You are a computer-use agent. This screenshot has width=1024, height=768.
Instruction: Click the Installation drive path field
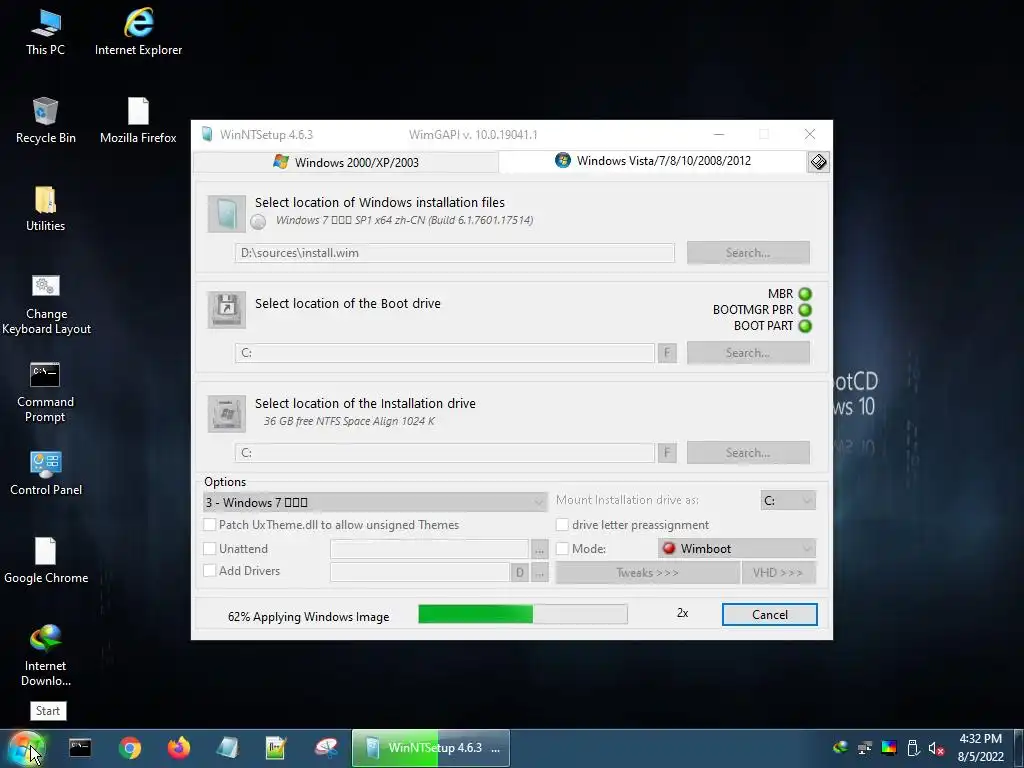click(445, 453)
